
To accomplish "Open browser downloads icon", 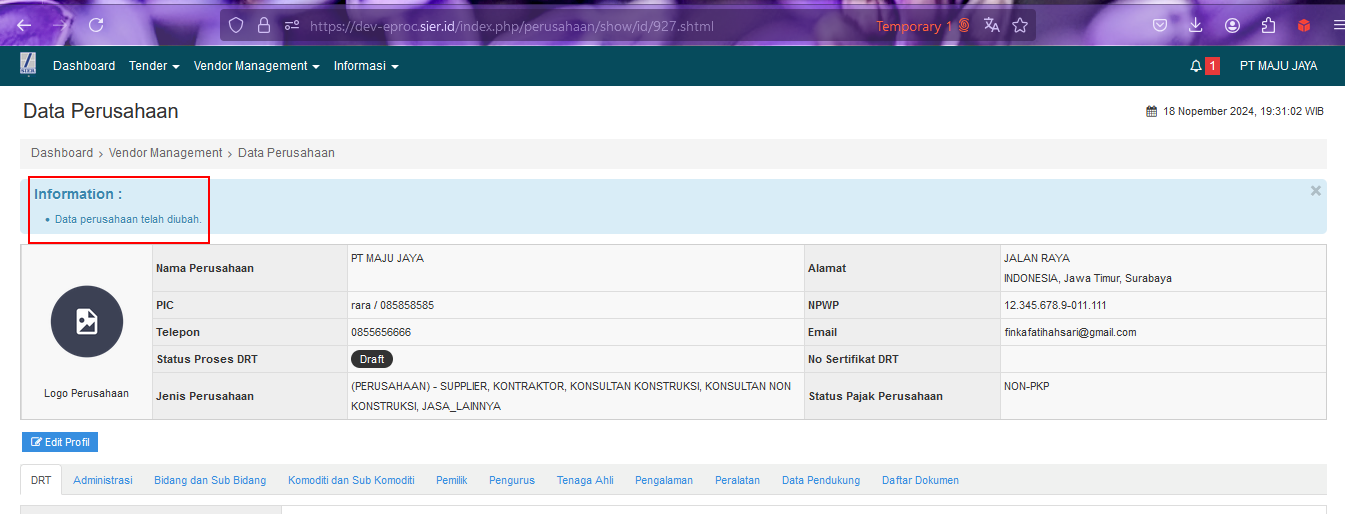I will (1195, 26).
